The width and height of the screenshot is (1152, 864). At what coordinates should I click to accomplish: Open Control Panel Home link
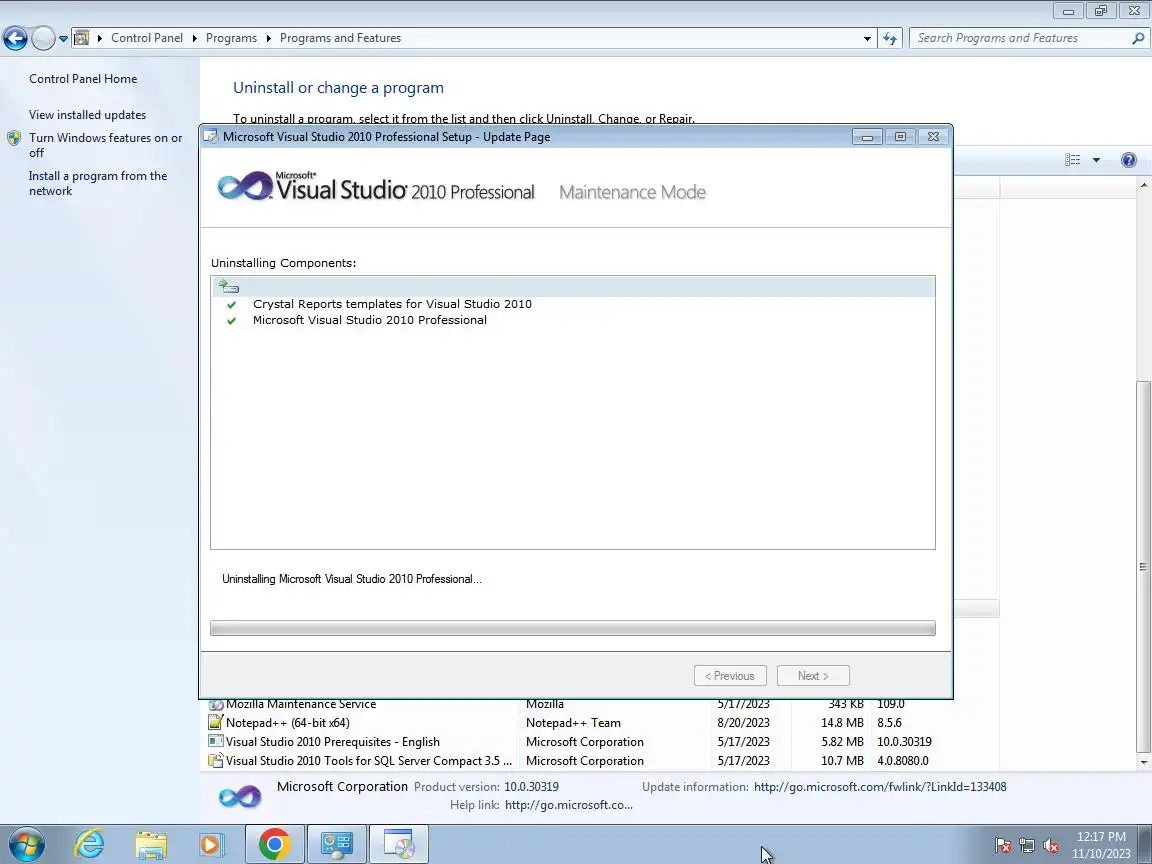click(83, 79)
